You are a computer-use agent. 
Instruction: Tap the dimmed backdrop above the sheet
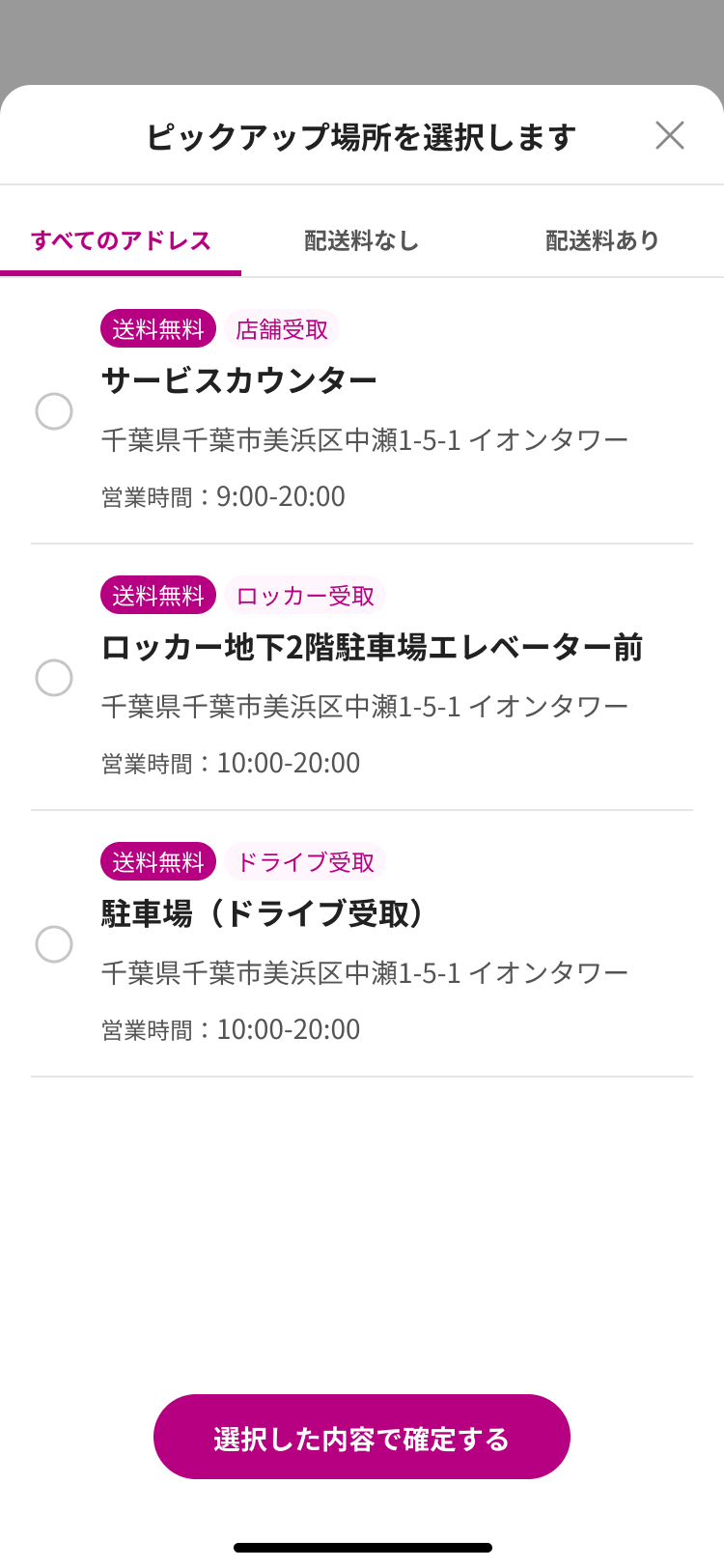coord(362,39)
